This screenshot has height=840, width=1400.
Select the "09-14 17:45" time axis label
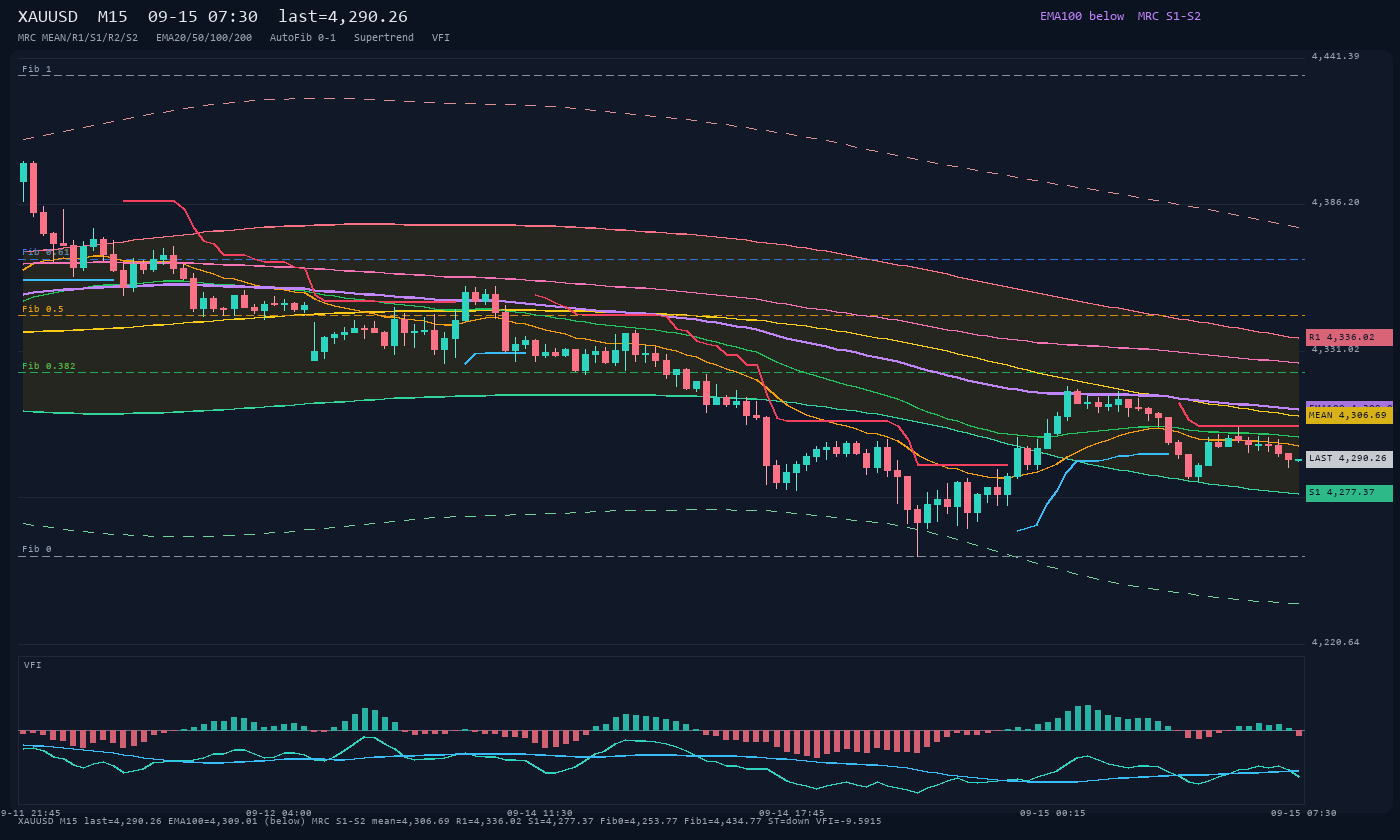click(x=792, y=813)
